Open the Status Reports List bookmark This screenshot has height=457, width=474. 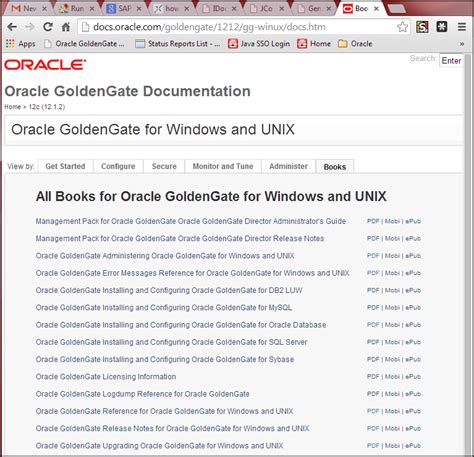[x=178, y=44]
